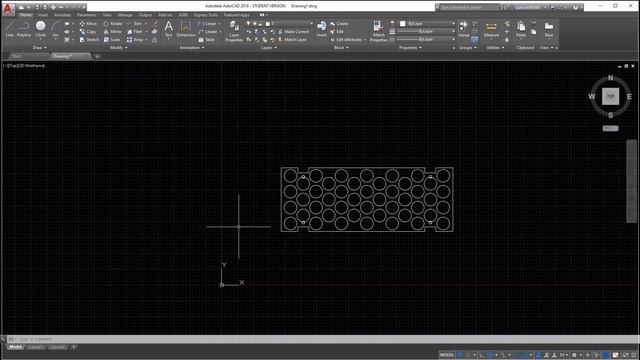640x360 pixels.
Task: Open the Express Tools ribbon tab
Action: click(x=206, y=15)
